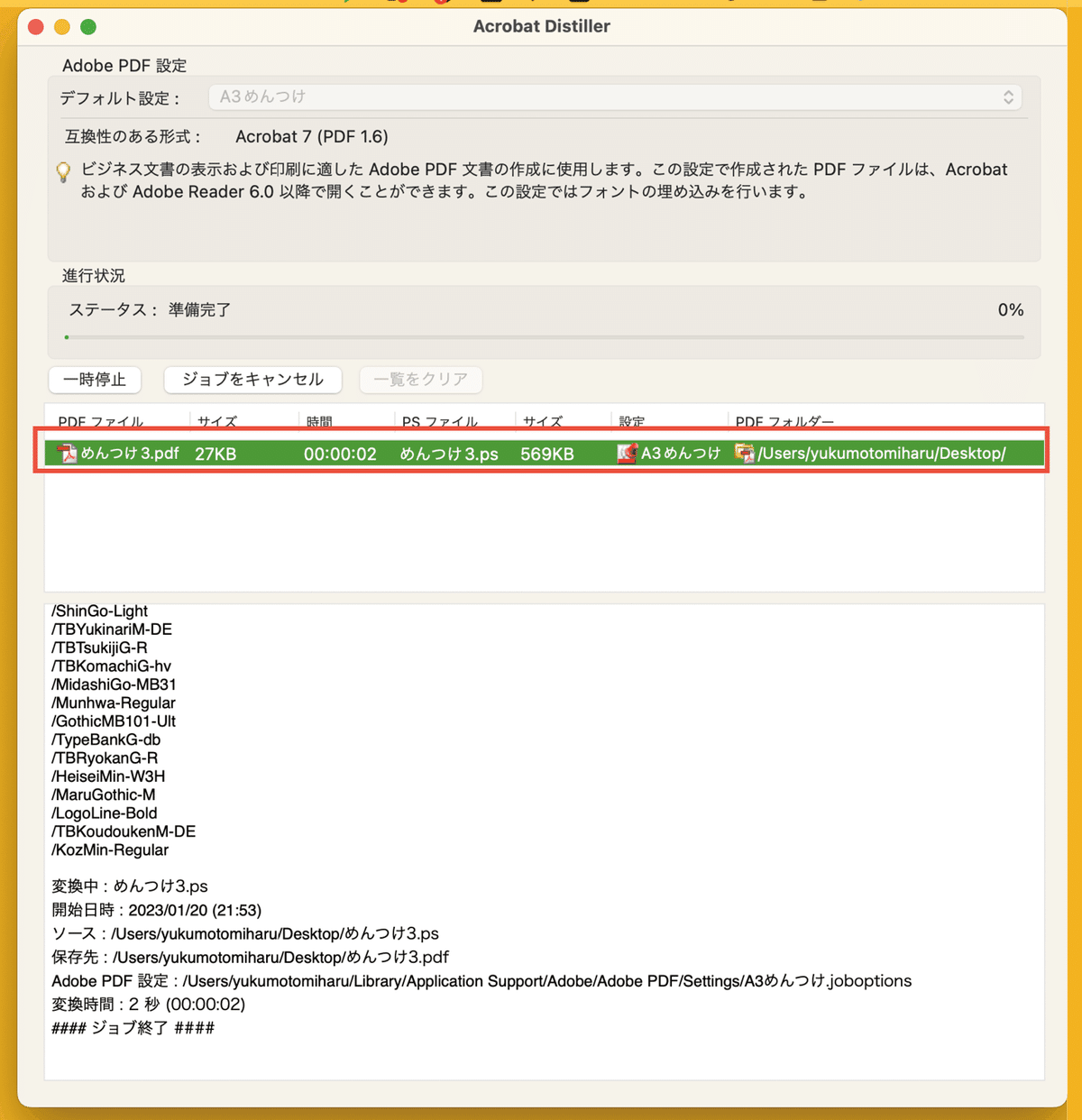Click the PS ファイル column header
The width and height of the screenshot is (1082, 1120).
pos(440,421)
